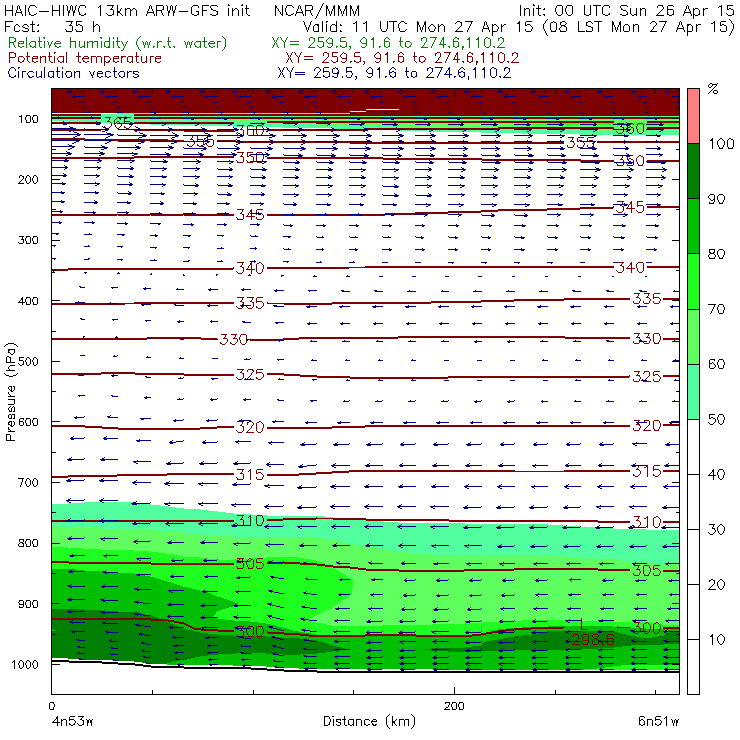Click the colorbar label '10'
Viewport: 740px width, 740px height.
click(x=716, y=639)
